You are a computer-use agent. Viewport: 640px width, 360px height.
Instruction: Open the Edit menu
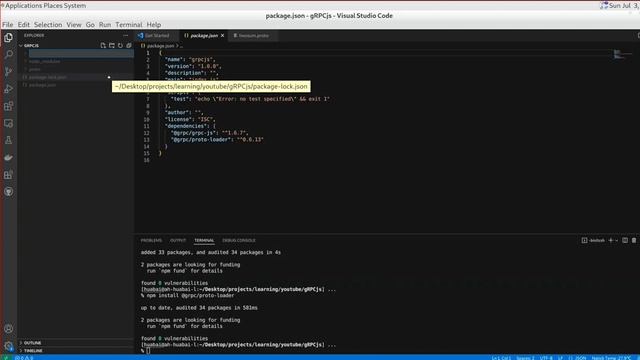23,24
